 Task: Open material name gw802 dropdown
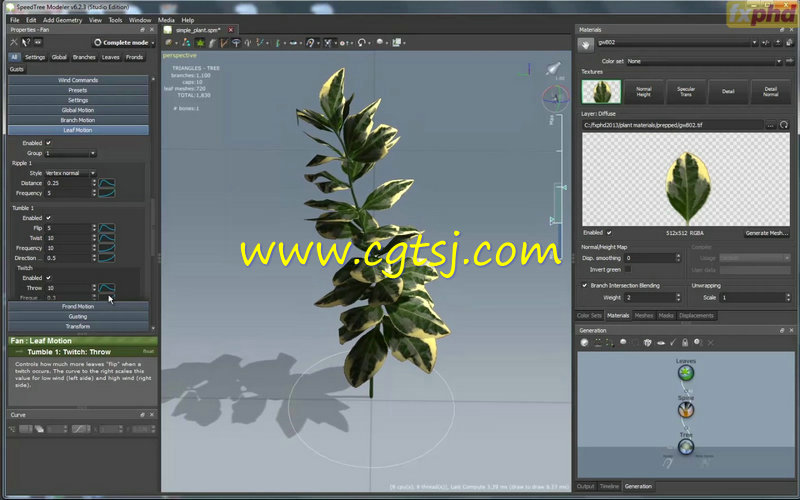677,43
